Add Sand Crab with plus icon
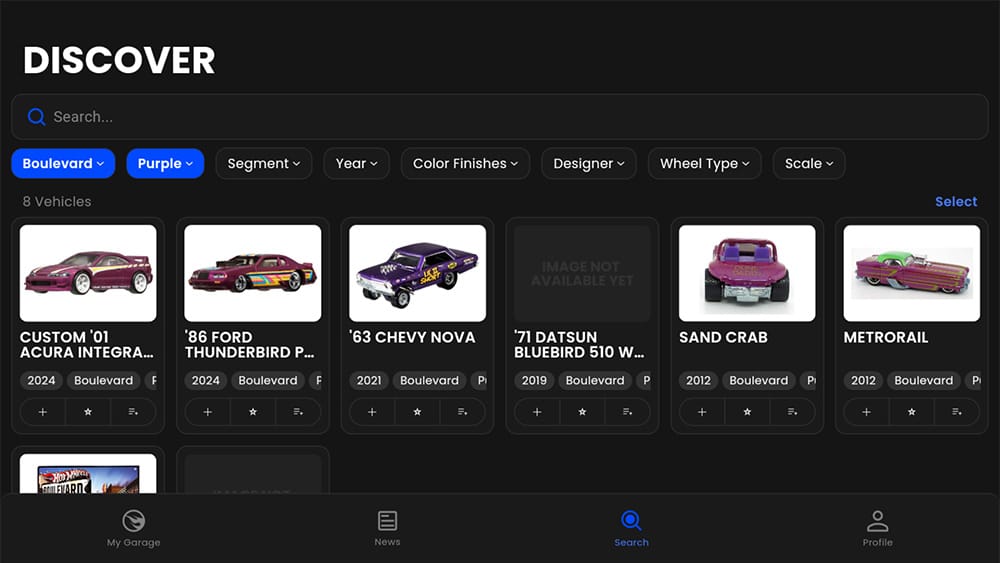Viewport: 1000px width, 563px height. 702,412
